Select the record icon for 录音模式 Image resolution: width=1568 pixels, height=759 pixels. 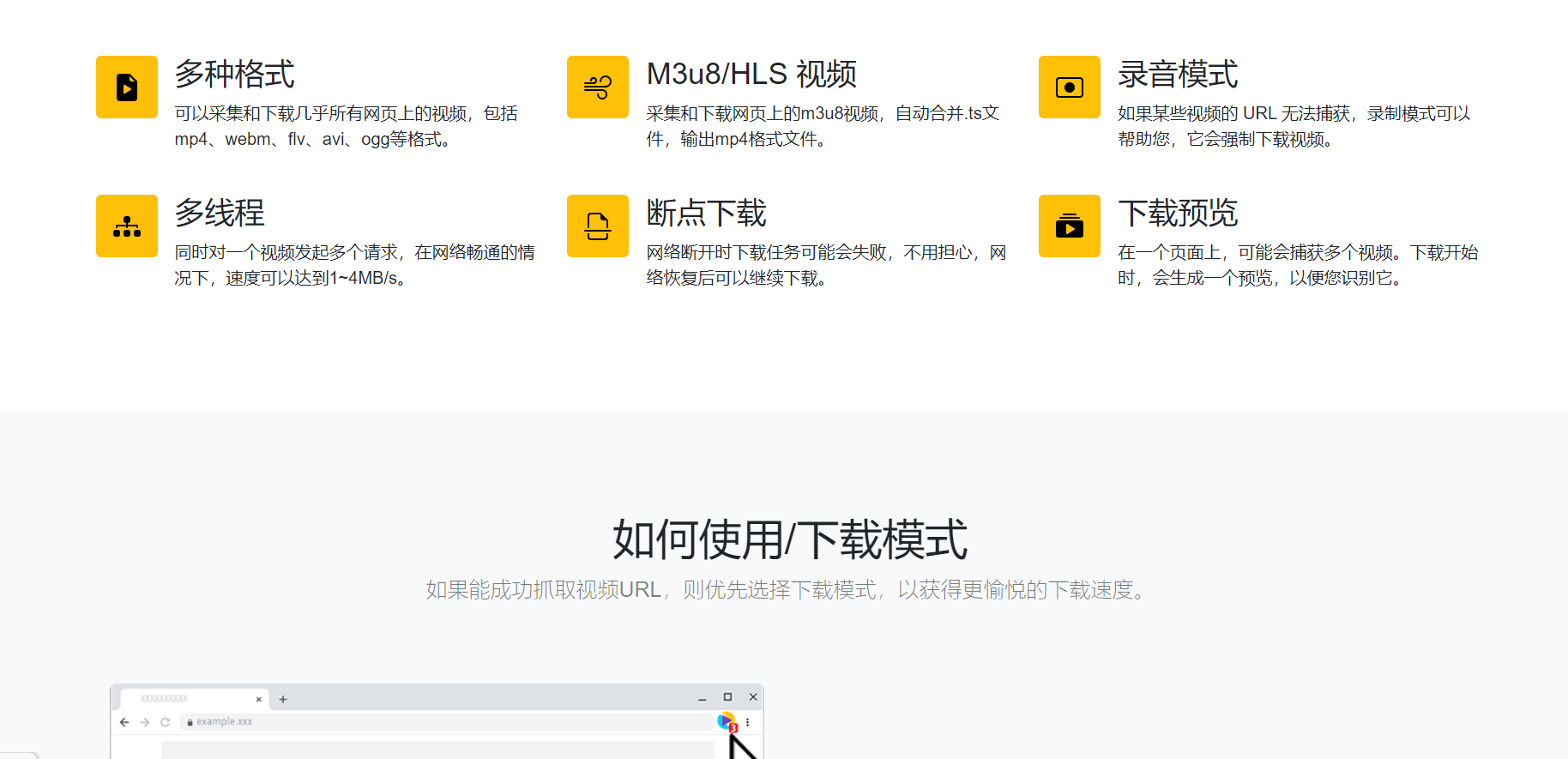pos(1069,87)
